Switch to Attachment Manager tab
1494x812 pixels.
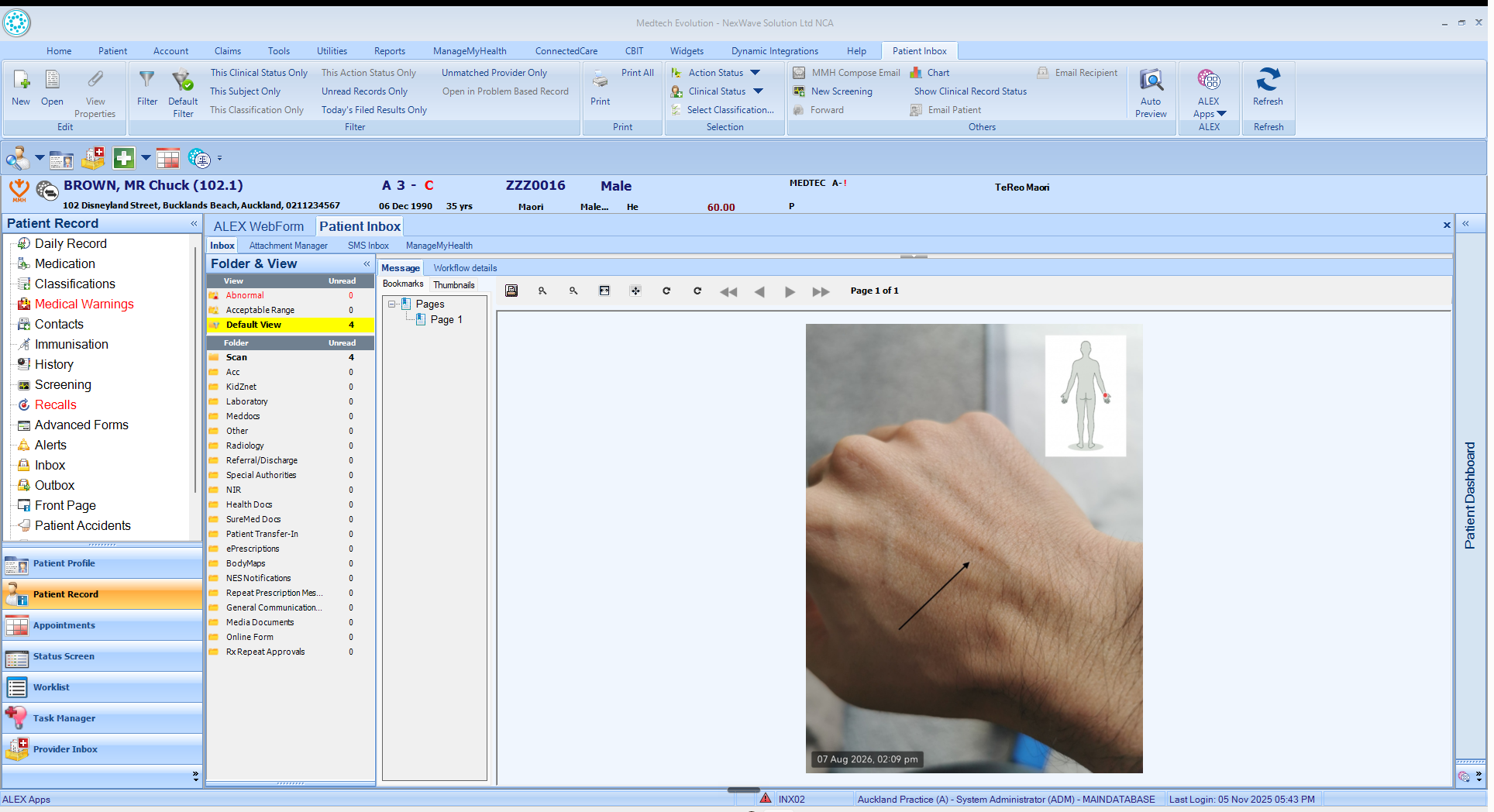[x=288, y=246]
